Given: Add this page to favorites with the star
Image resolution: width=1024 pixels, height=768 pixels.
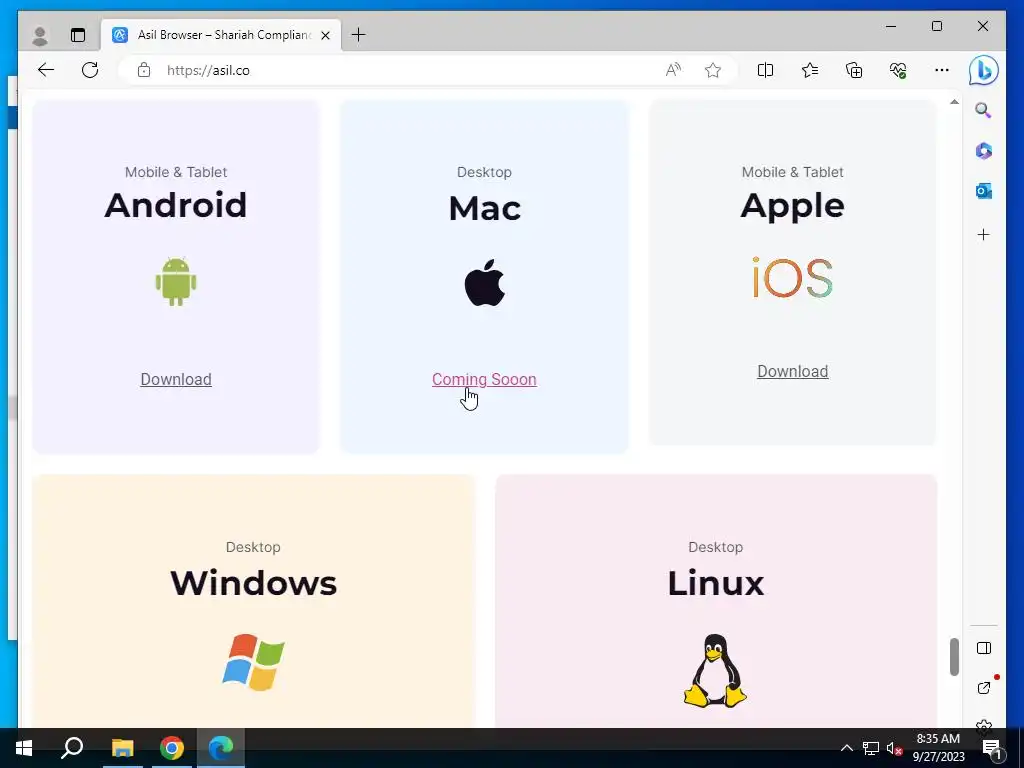Looking at the screenshot, I should [712, 70].
